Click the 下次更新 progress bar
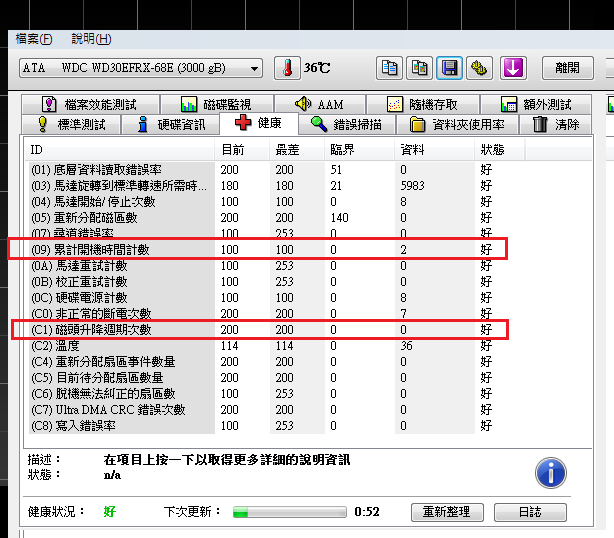Screen dimensions: 614x538 [289, 512]
